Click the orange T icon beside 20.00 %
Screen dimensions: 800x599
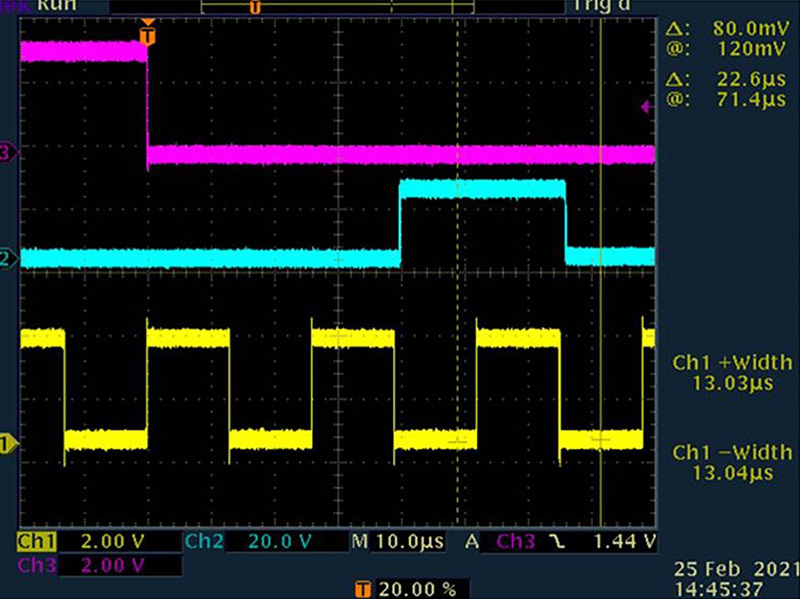click(x=364, y=588)
